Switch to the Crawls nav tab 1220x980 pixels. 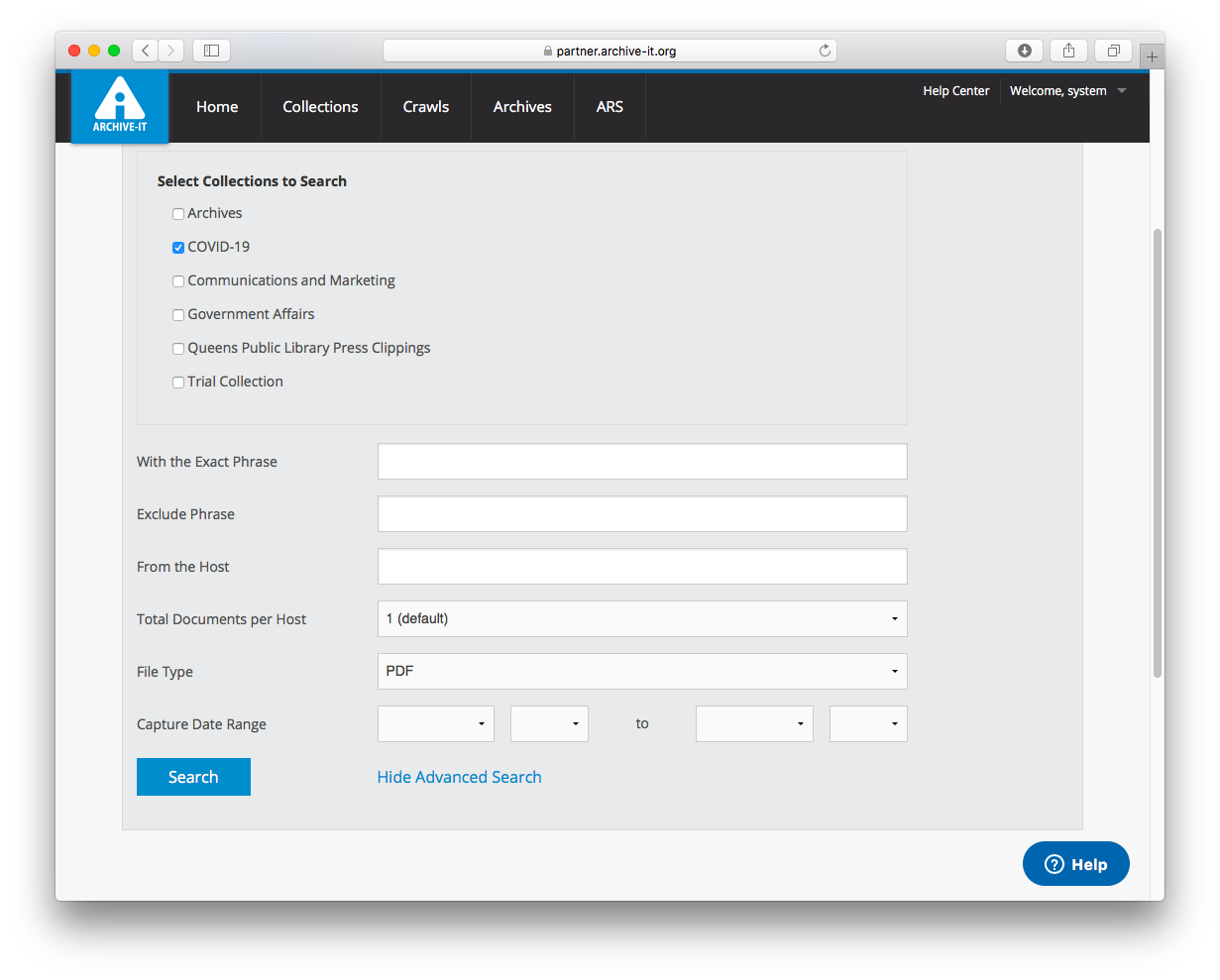point(425,107)
